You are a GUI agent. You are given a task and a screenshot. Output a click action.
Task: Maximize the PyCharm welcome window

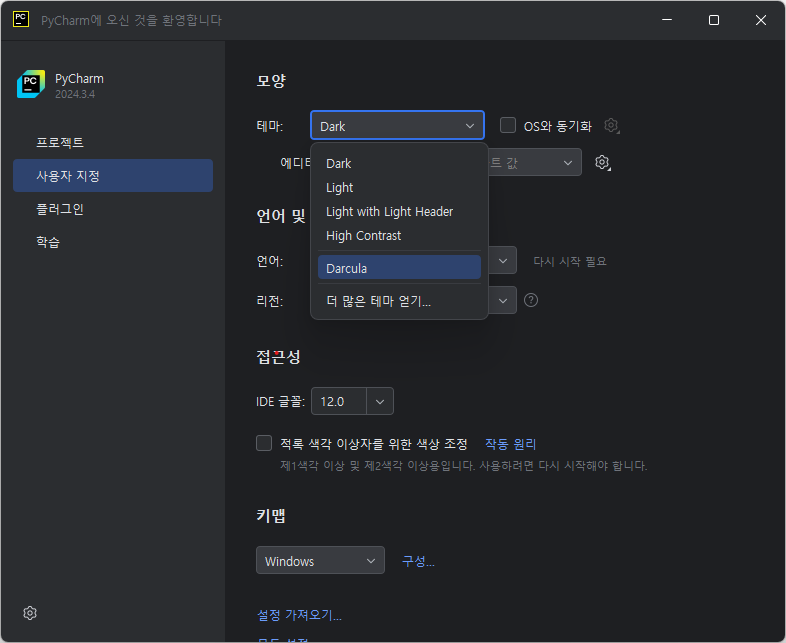coord(714,20)
